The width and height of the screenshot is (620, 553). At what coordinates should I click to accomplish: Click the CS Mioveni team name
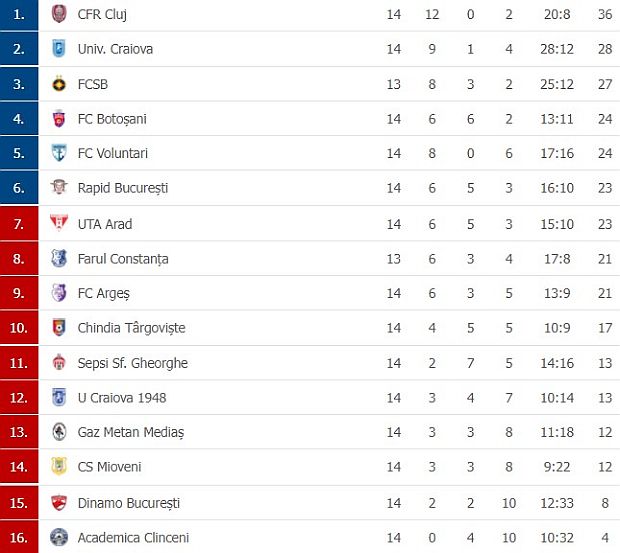[x=109, y=467]
